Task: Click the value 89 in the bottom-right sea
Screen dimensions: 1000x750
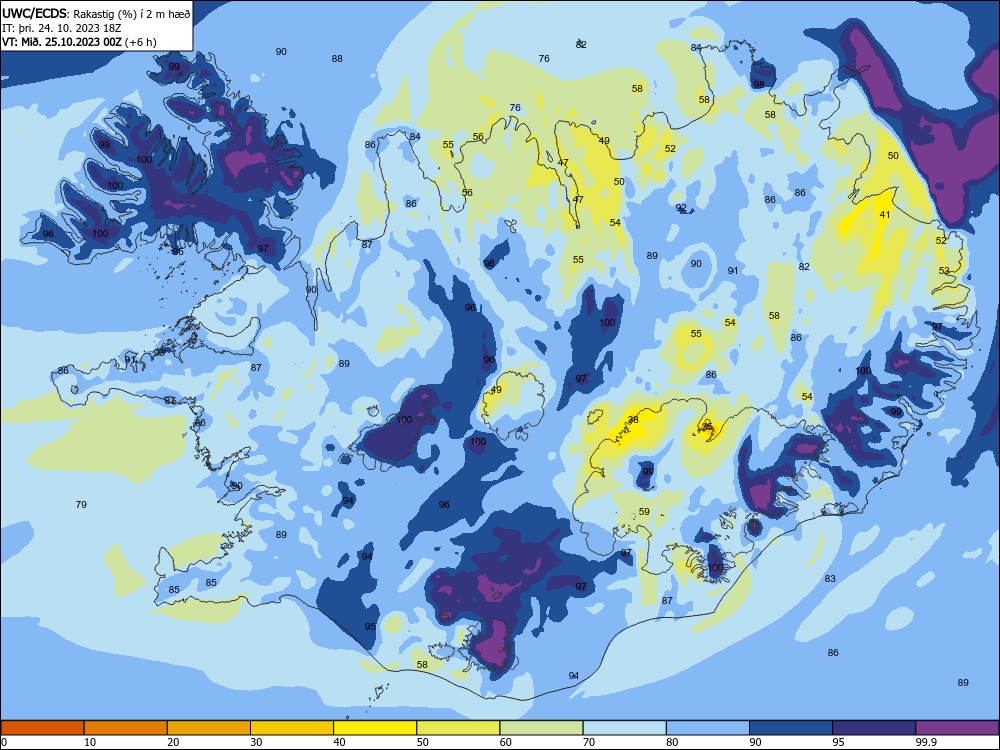Action: [963, 682]
